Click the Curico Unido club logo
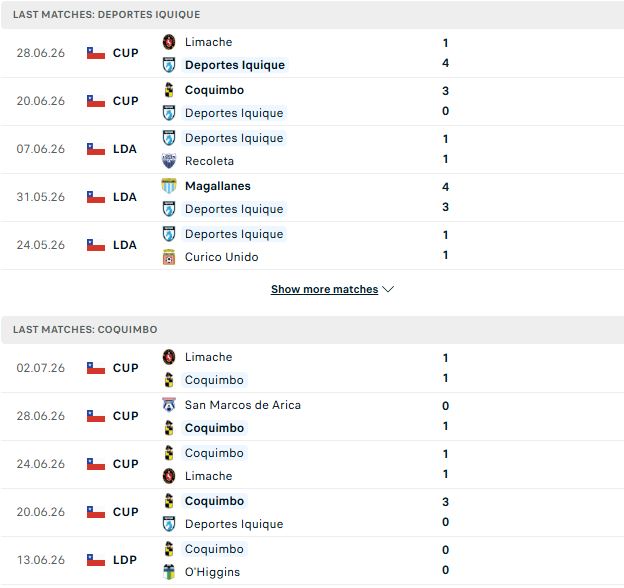The height and width of the screenshot is (588, 624). click(x=169, y=257)
